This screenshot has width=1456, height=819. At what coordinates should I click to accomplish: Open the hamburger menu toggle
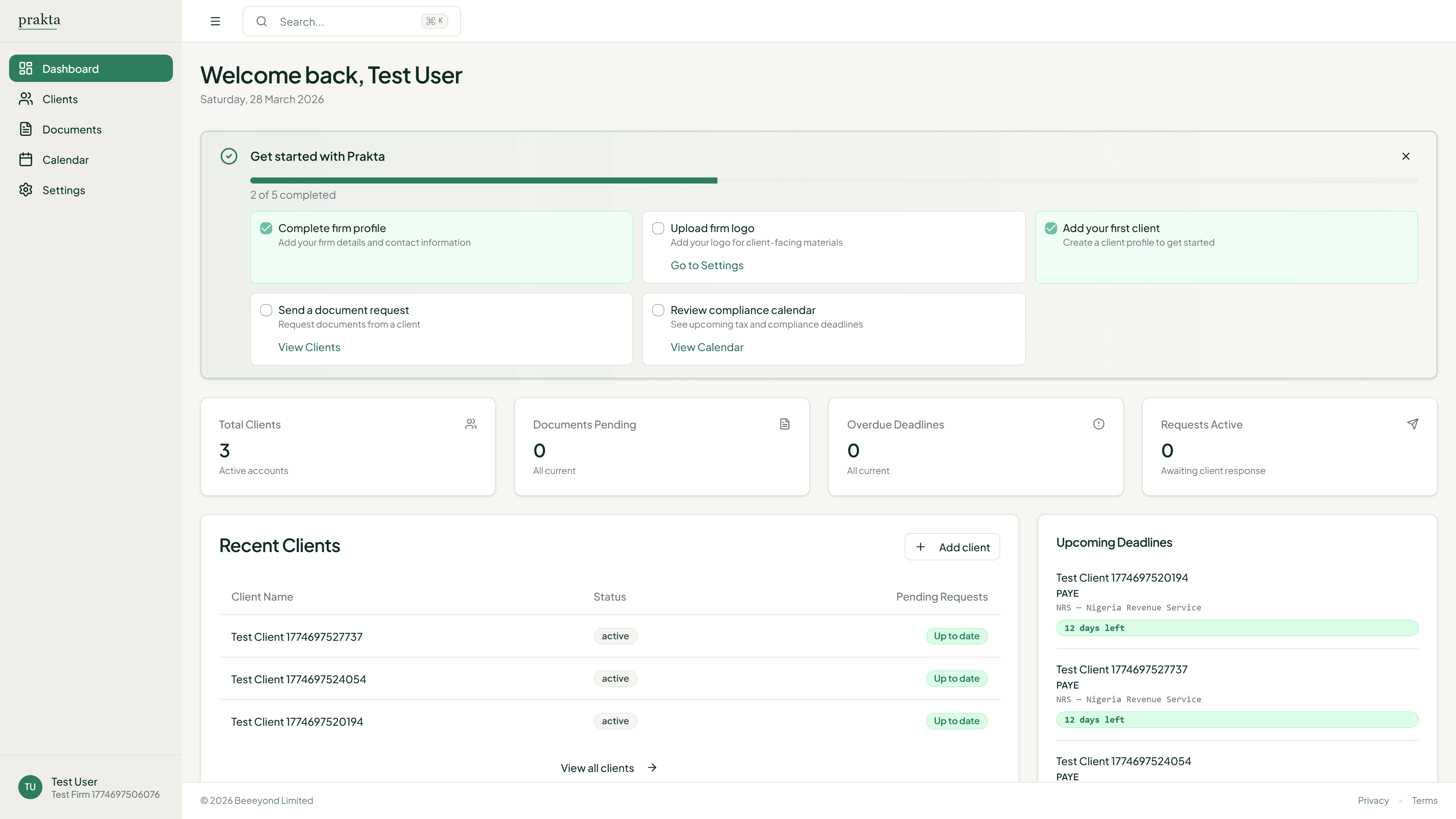coord(215,21)
